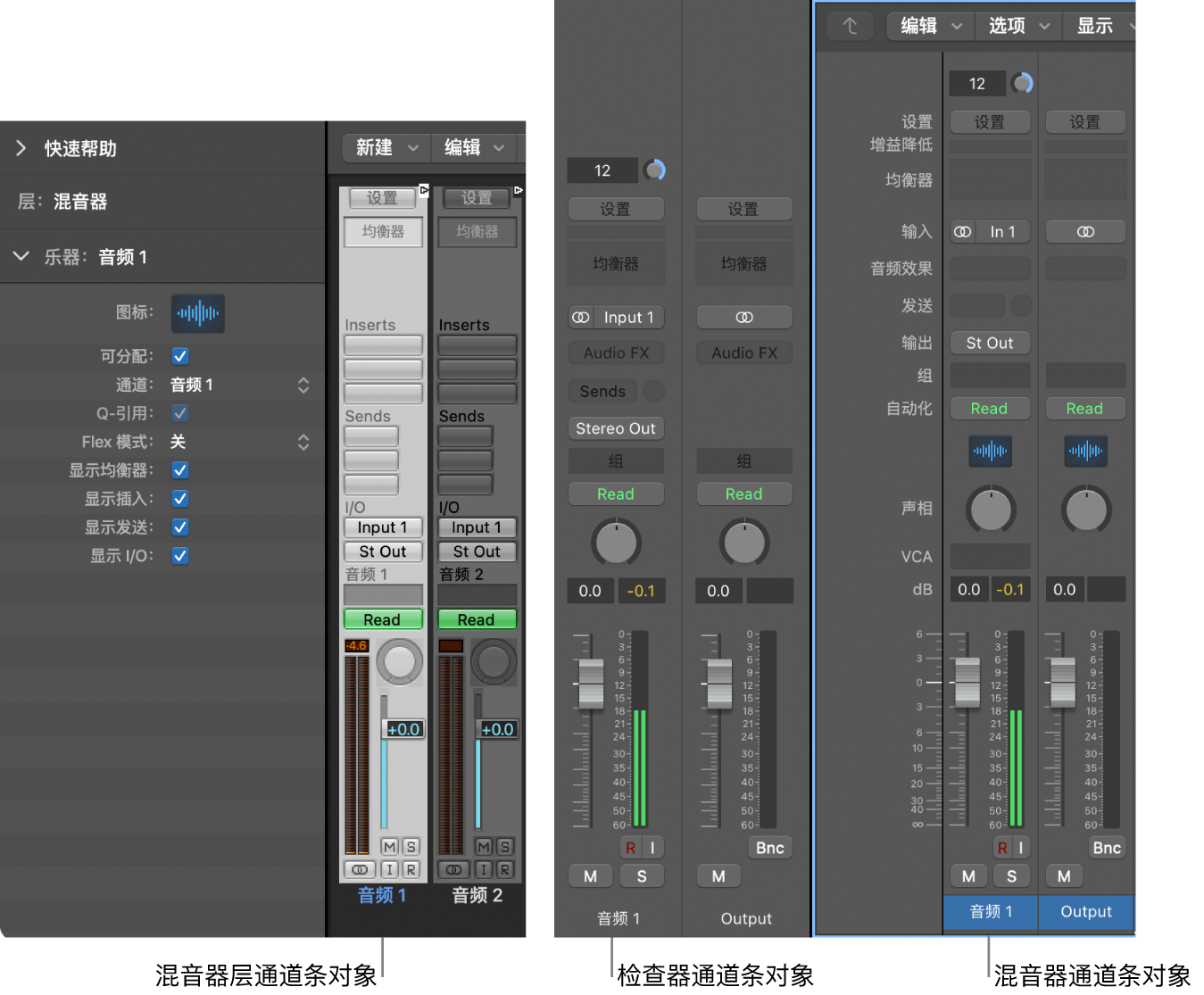This screenshot has width=1204, height=995.
Task: Click the Stereo Out output button
Action: pyautogui.click(x=616, y=428)
